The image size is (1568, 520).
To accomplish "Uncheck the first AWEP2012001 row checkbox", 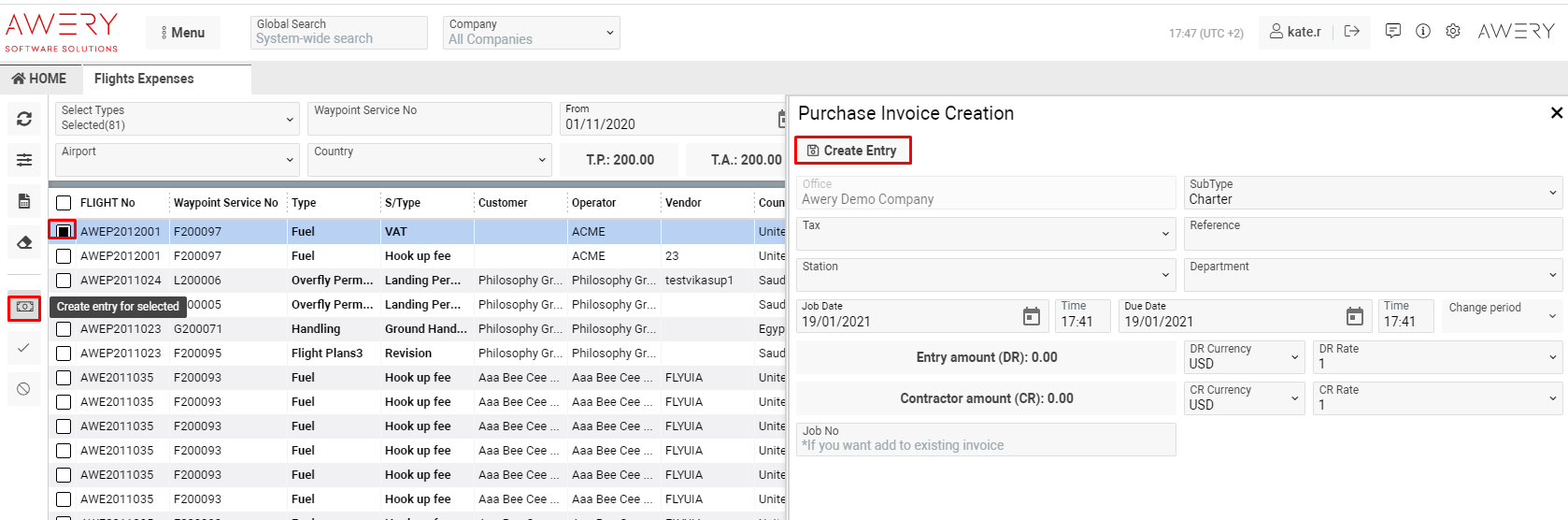I will pos(64,231).
